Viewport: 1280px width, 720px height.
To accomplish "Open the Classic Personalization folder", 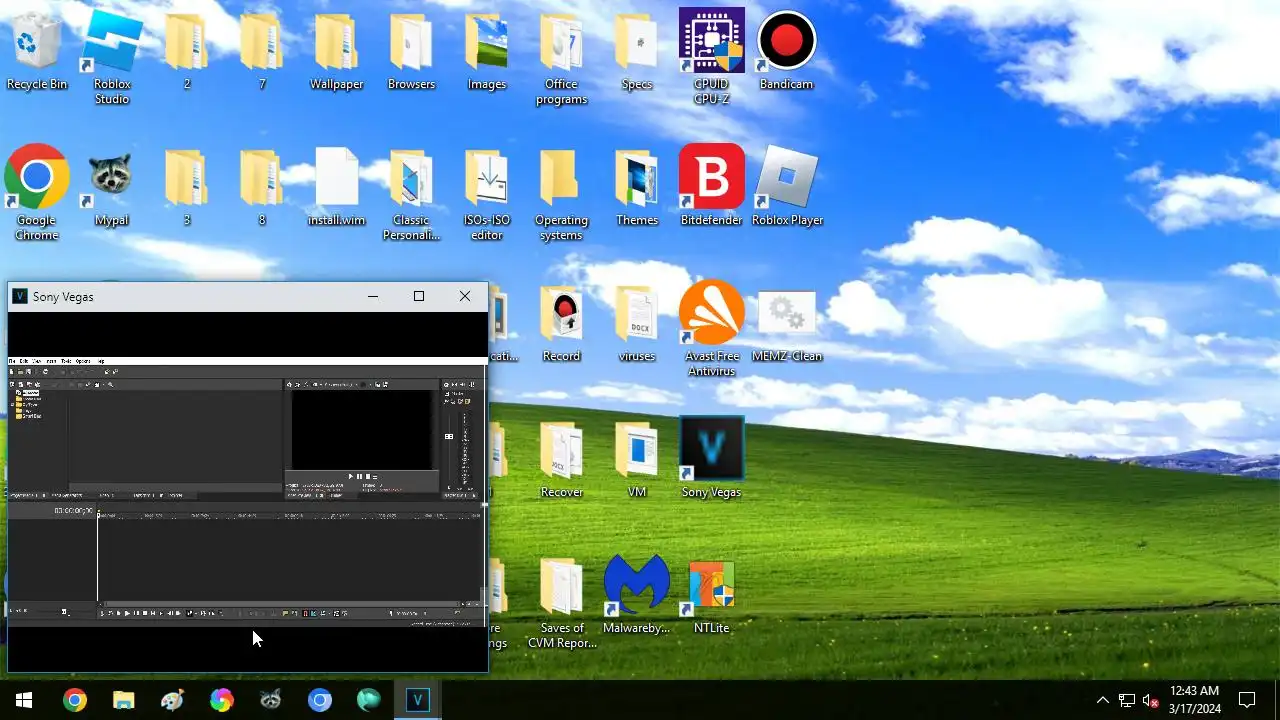I will point(412,192).
